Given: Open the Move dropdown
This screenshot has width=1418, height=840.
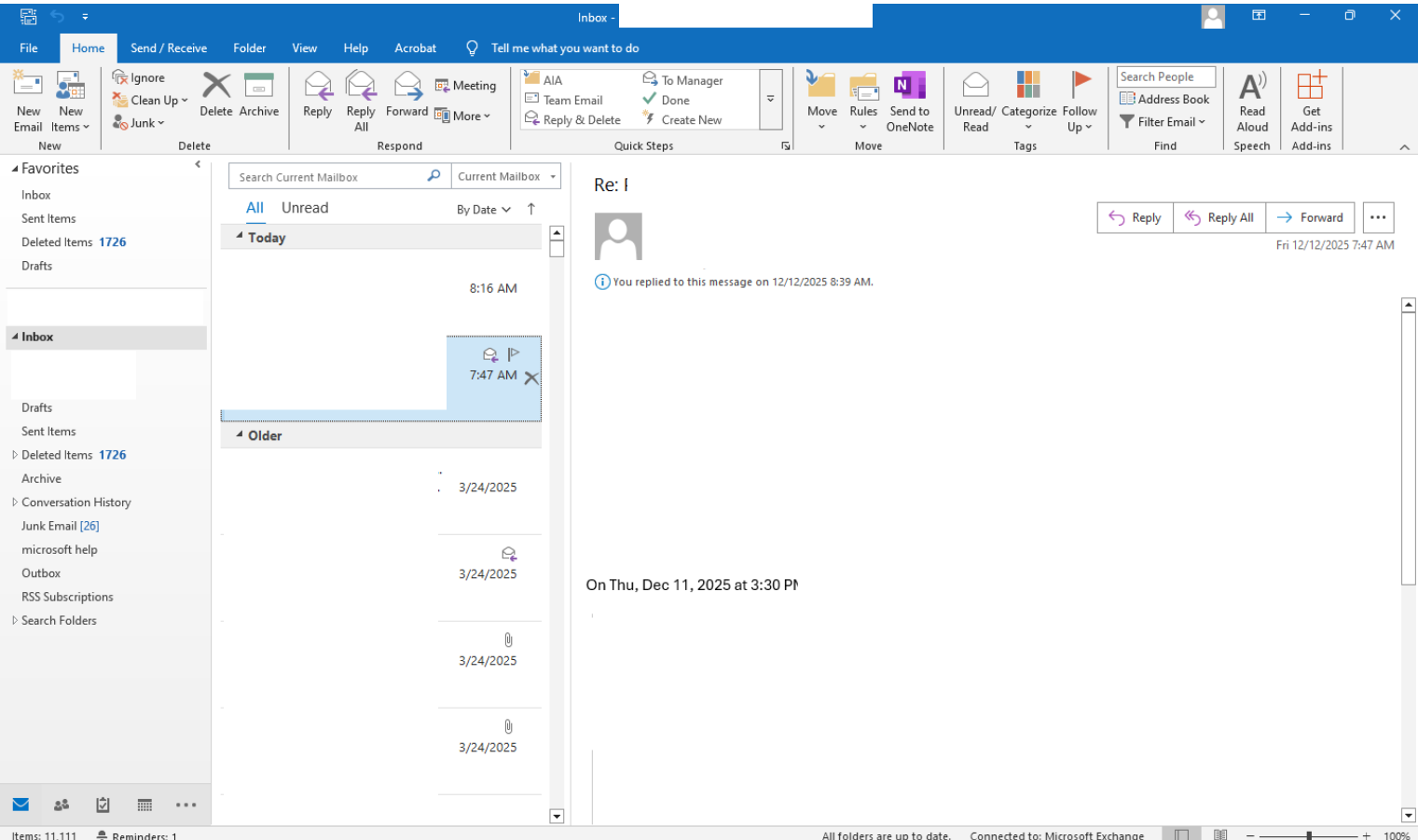Looking at the screenshot, I should (821, 102).
